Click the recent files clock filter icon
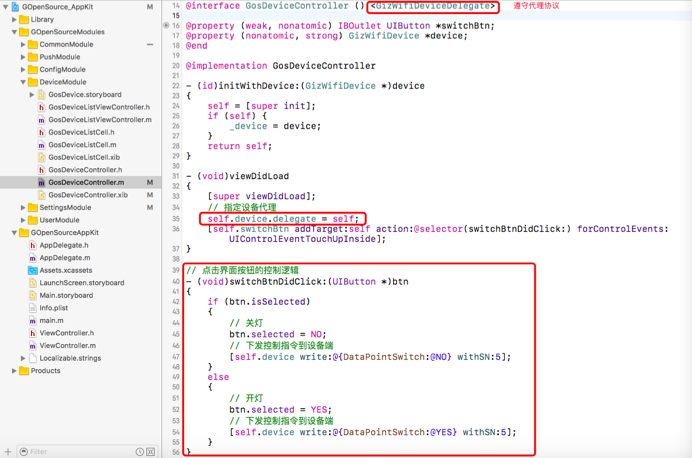 pos(139,452)
